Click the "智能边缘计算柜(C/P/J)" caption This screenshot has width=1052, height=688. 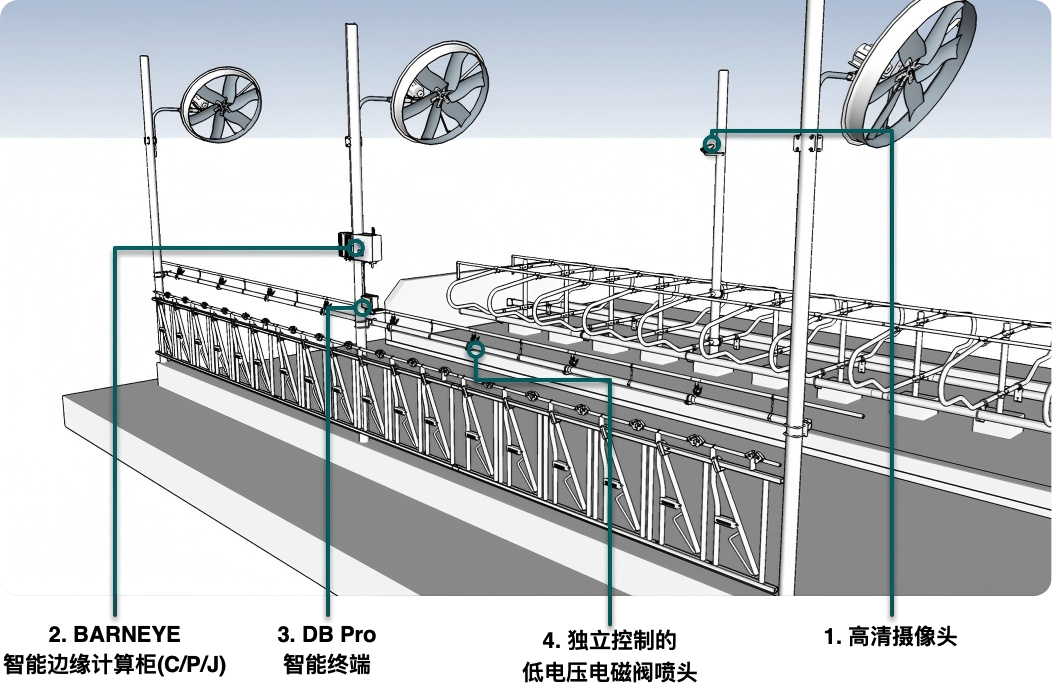tap(115, 665)
